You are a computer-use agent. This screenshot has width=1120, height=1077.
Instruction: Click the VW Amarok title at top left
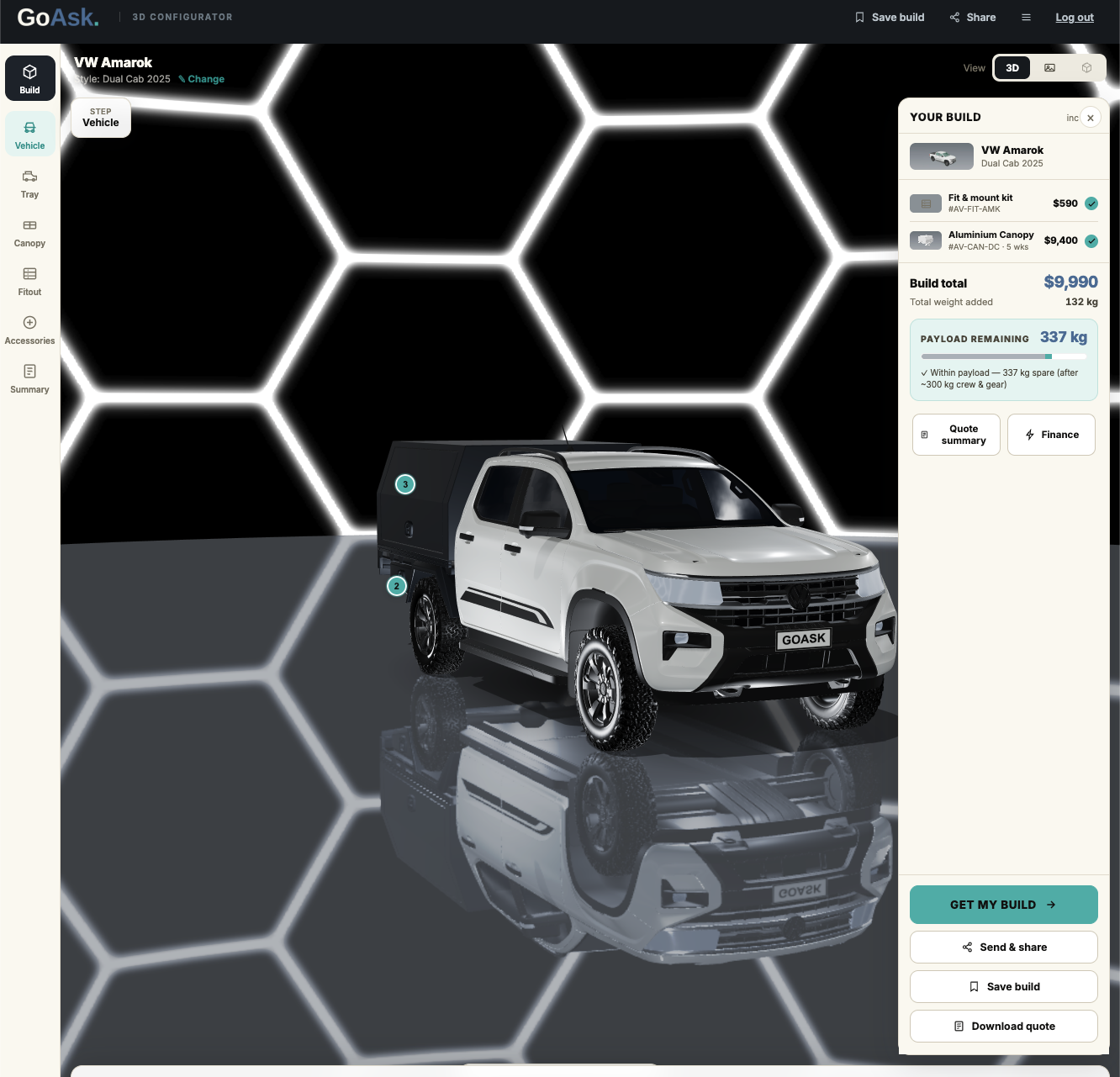click(113, 63)
